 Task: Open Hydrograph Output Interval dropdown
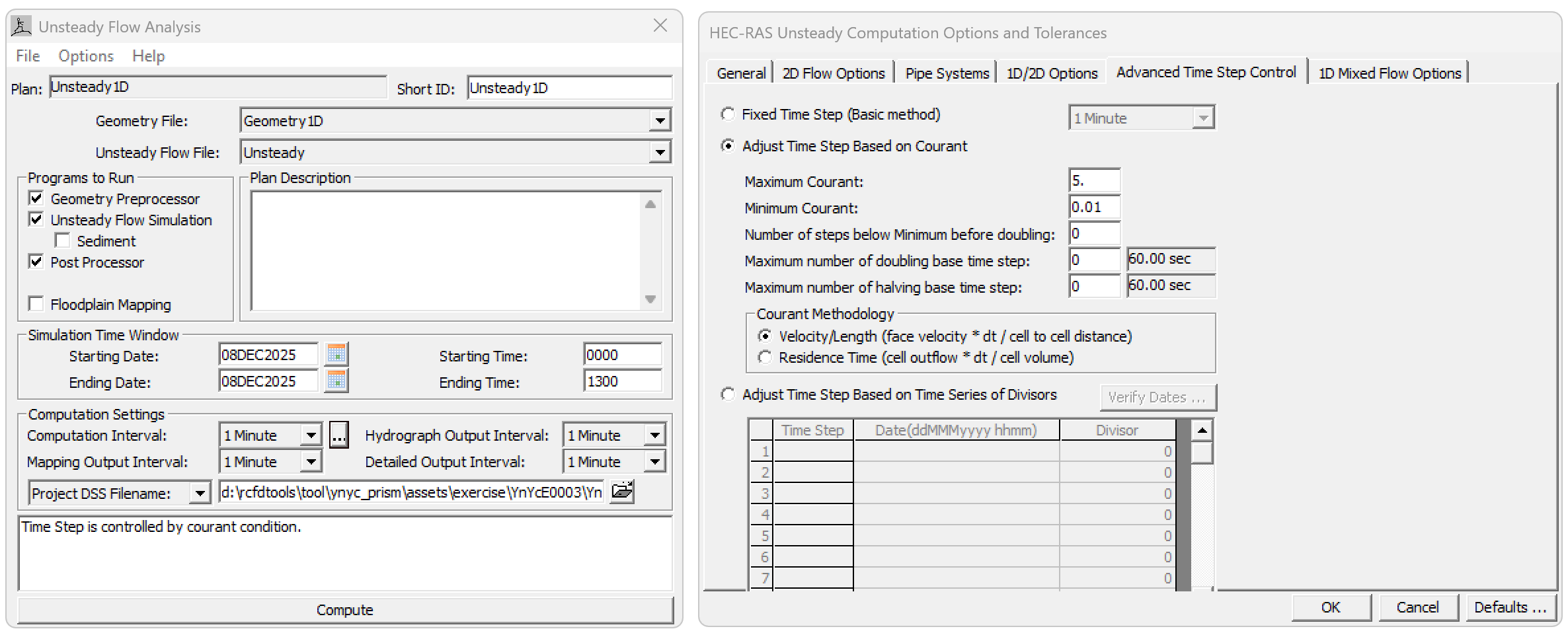pos(654,435)
